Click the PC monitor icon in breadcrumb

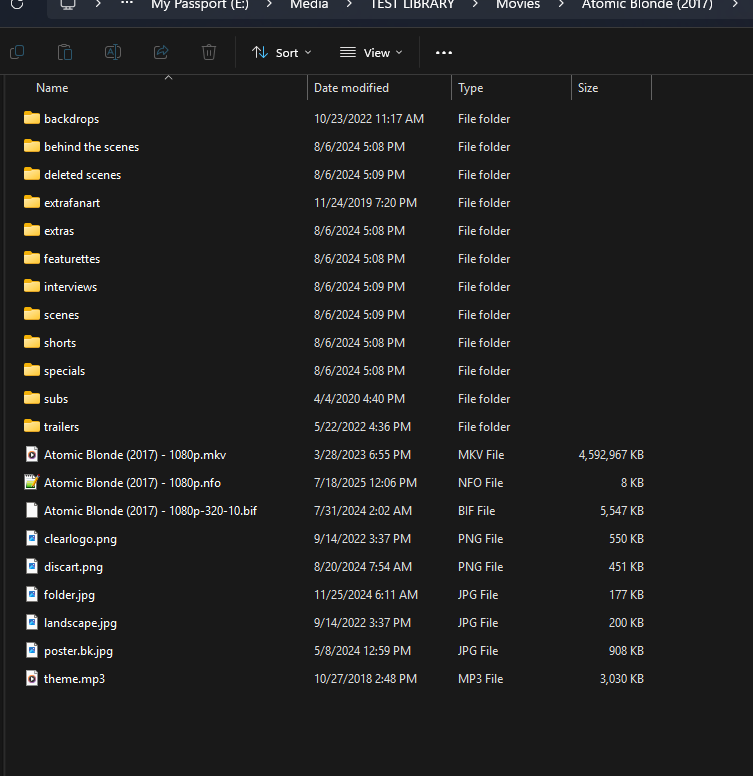click(68, 5)
